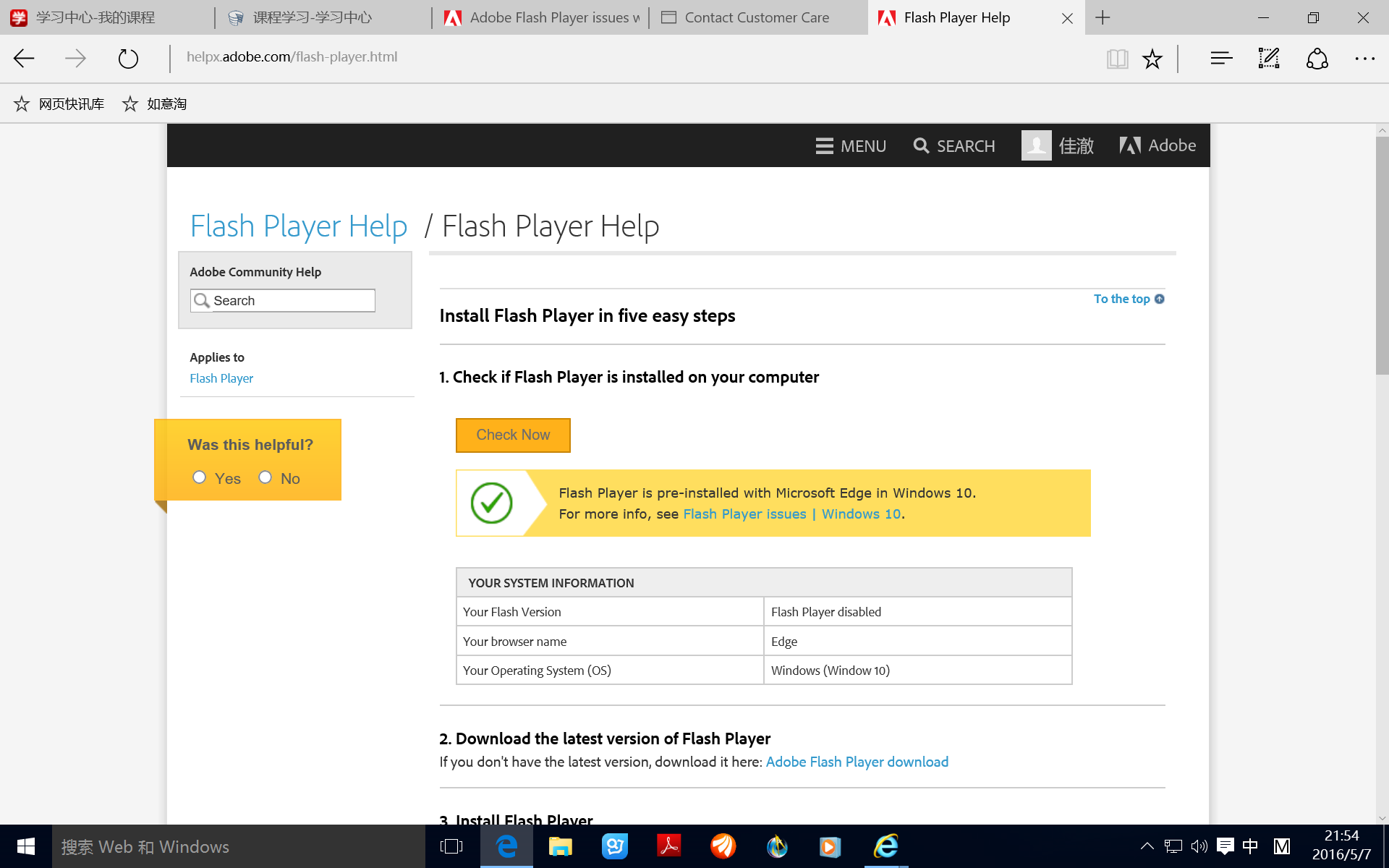The height and width of the screenshot is (868, 1389).
Task: Open More actions three-dots menu
Action: pyautogui.click(x=1365, y=58)
